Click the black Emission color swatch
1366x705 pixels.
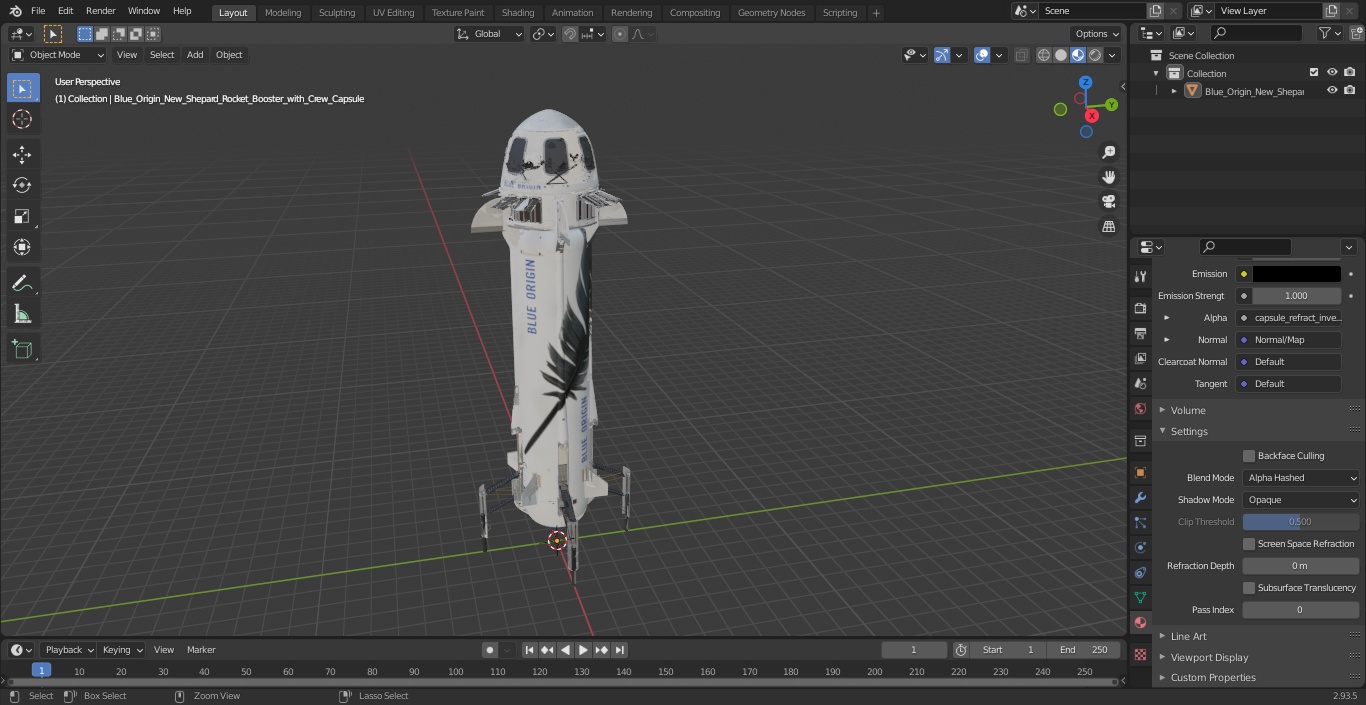[1296, 274]
